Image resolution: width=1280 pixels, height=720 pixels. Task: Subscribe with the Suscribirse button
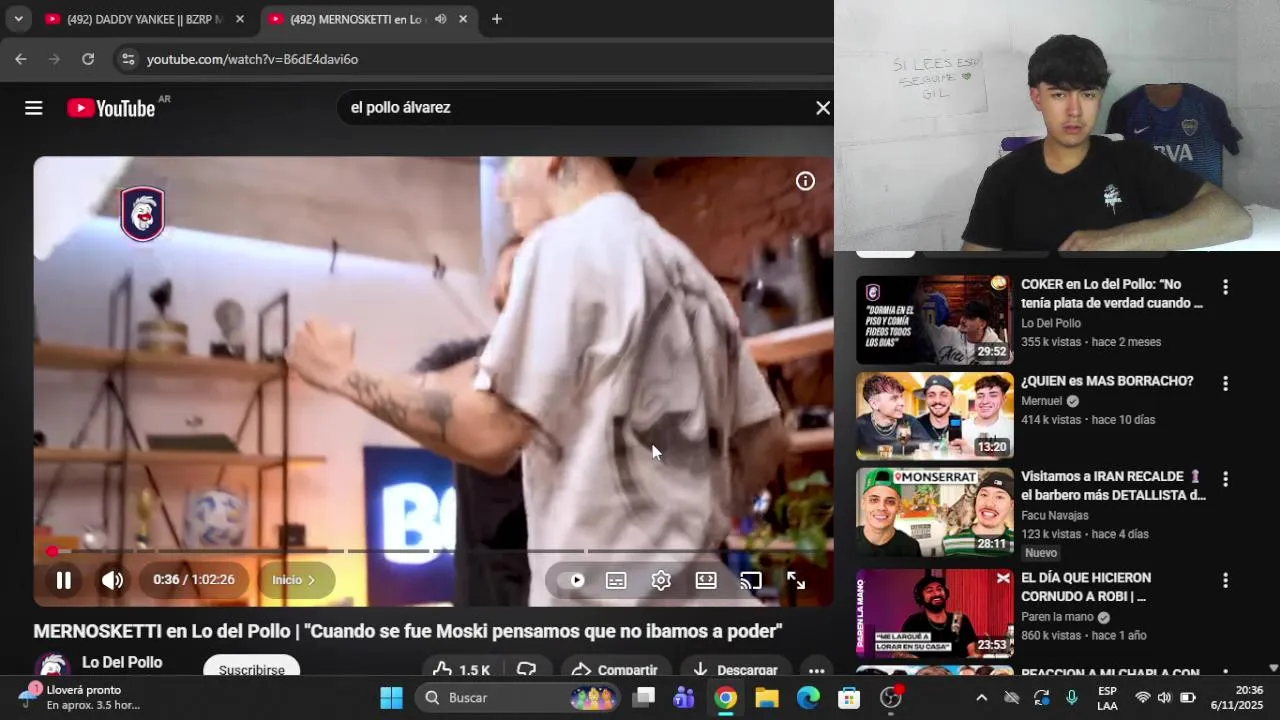click(251, 669)
